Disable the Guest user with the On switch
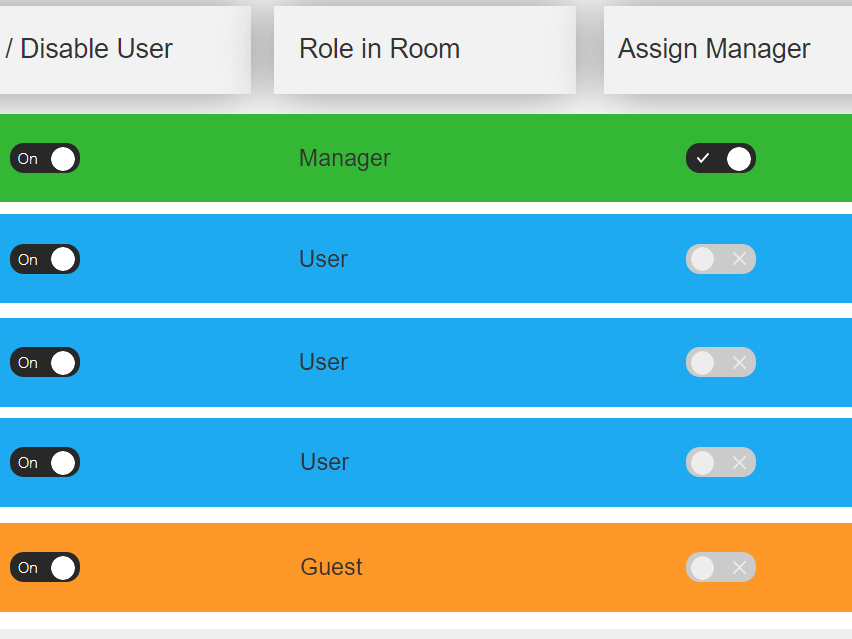The image size is (852, 639). (x=45, y=568)
